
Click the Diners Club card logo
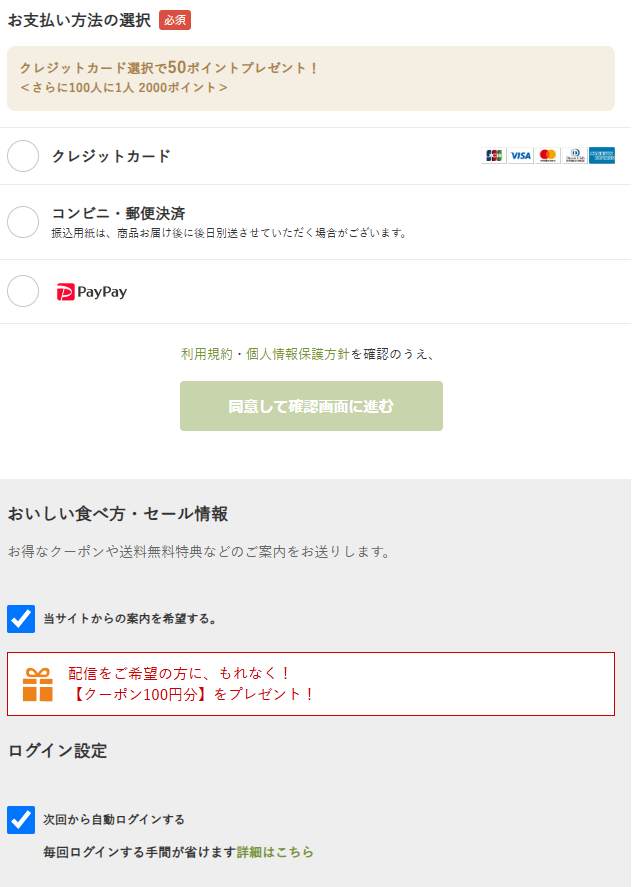[574, 155]
